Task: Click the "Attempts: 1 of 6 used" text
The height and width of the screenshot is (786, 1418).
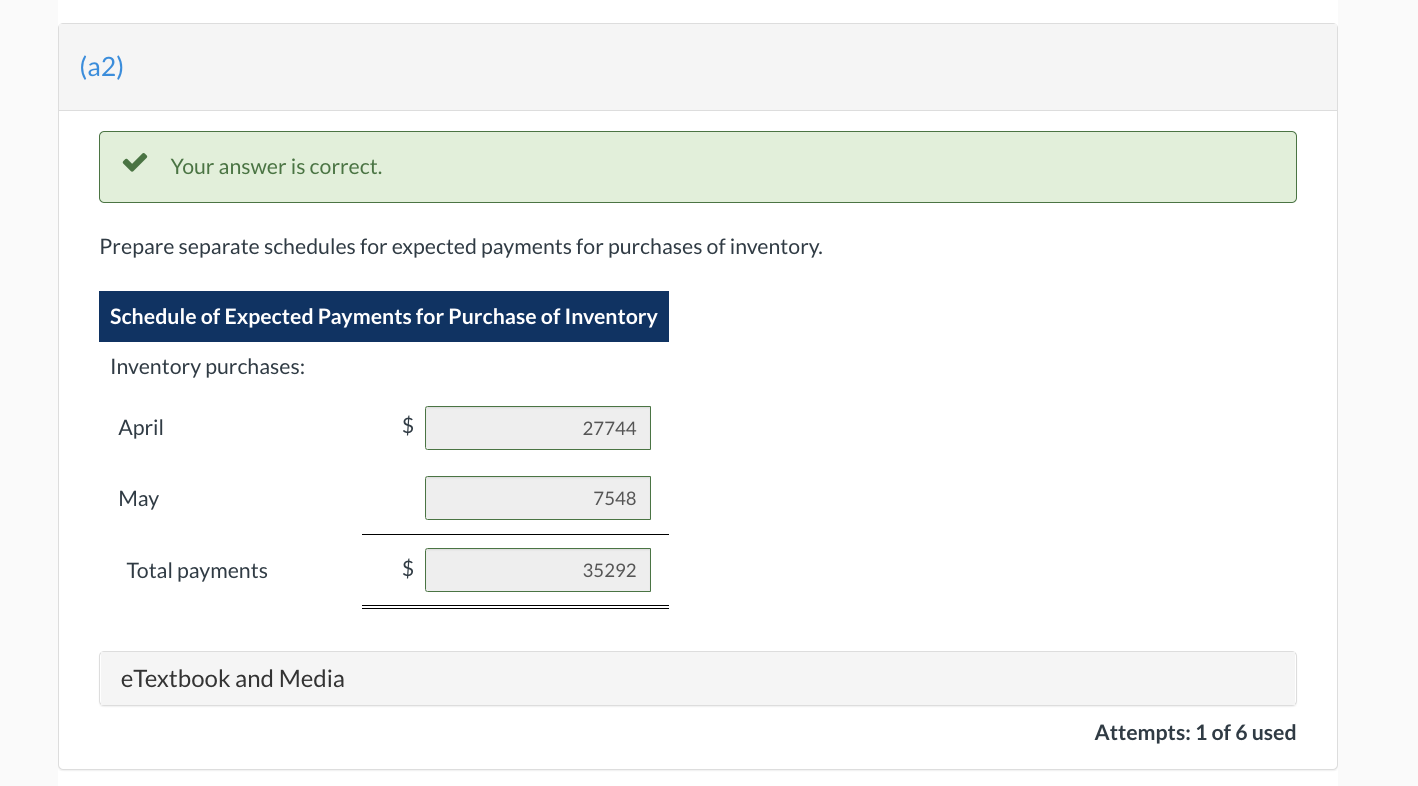Action: click(x=1195, y=733)
